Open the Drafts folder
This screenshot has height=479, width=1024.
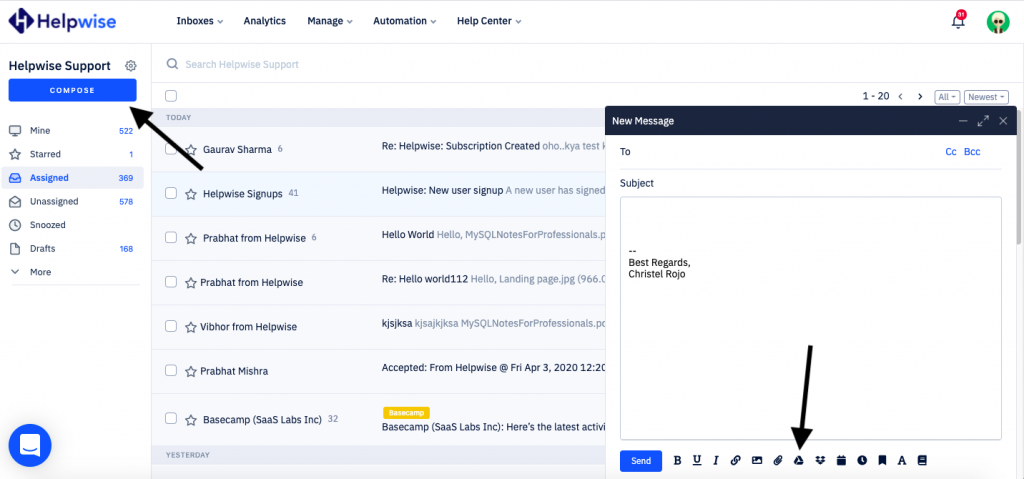pyautogui.click(x=72, y=248)
